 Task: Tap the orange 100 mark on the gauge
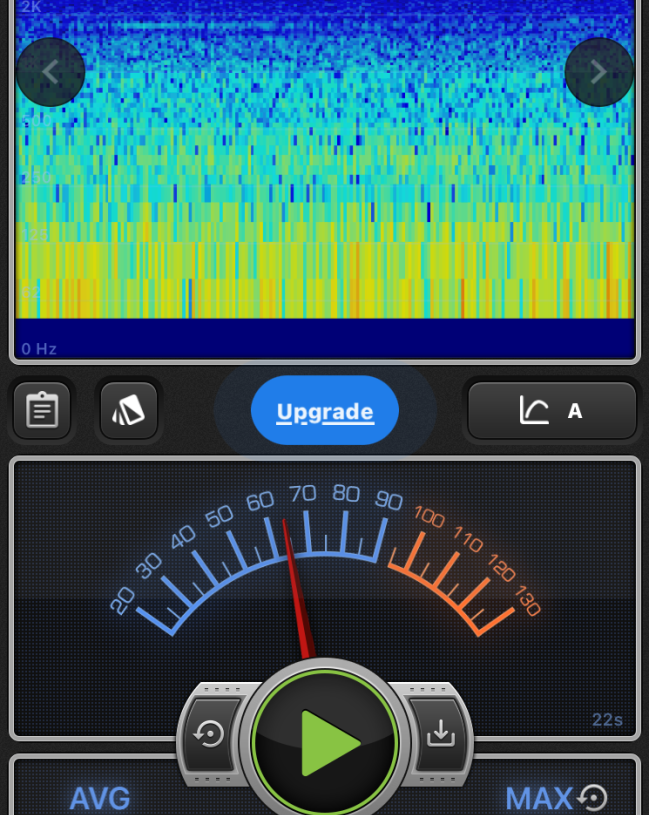pyautogui.click(x=429, y=518)
